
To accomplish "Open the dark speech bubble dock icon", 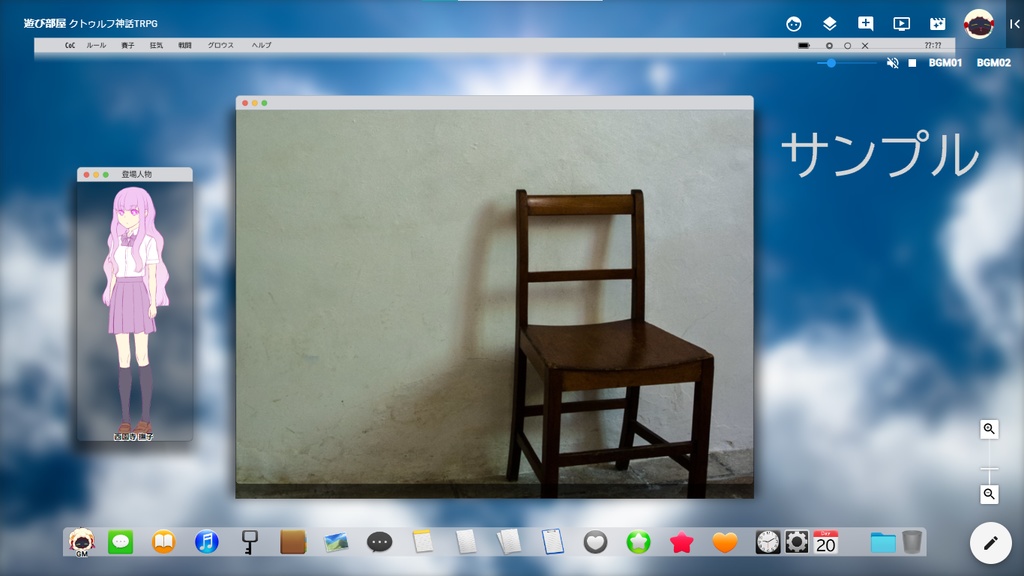I will (379, 542).
